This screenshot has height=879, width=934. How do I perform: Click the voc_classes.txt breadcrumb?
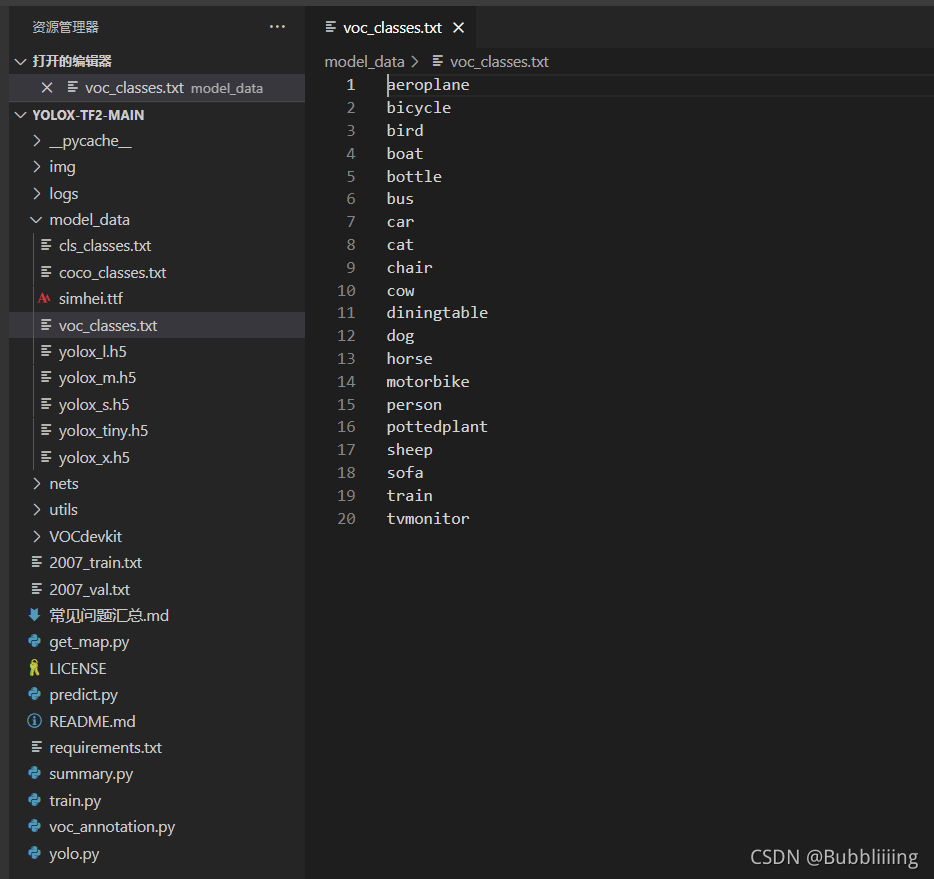(x=499, y=61)
